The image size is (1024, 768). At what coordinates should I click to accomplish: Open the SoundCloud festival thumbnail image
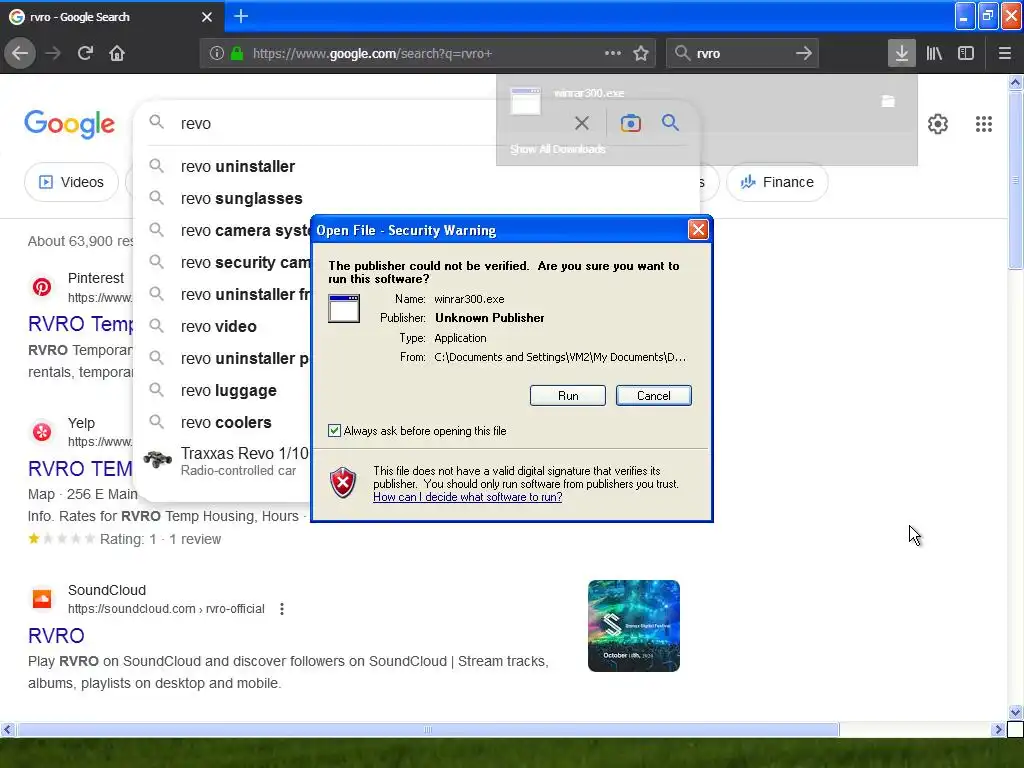[x=633, y=626]
